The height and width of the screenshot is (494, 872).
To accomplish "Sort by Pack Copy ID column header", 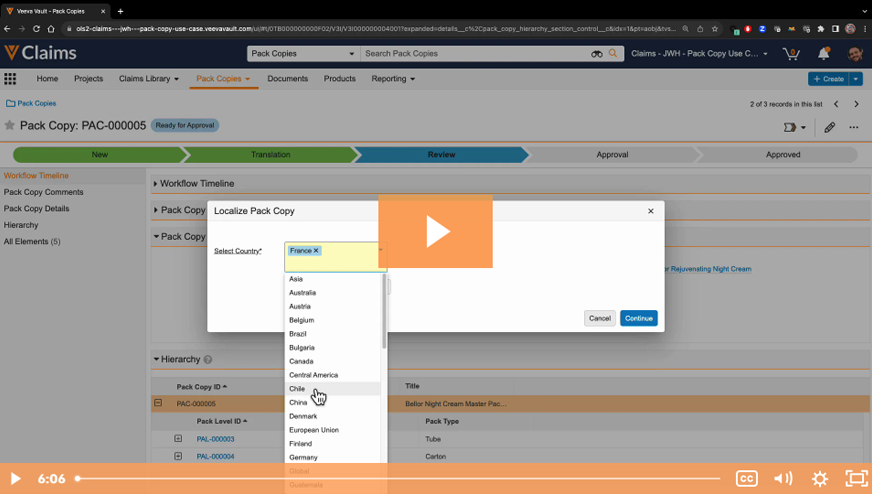I will coord(201,387).
